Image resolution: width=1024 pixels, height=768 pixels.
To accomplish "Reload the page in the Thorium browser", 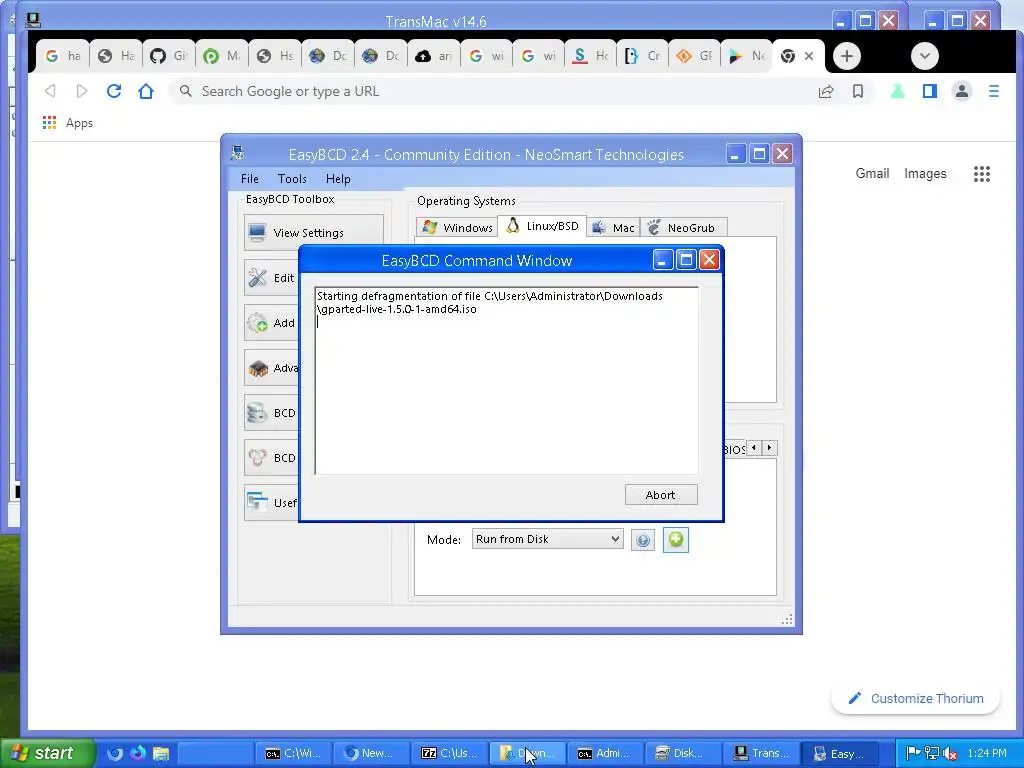I will point(114,91).
